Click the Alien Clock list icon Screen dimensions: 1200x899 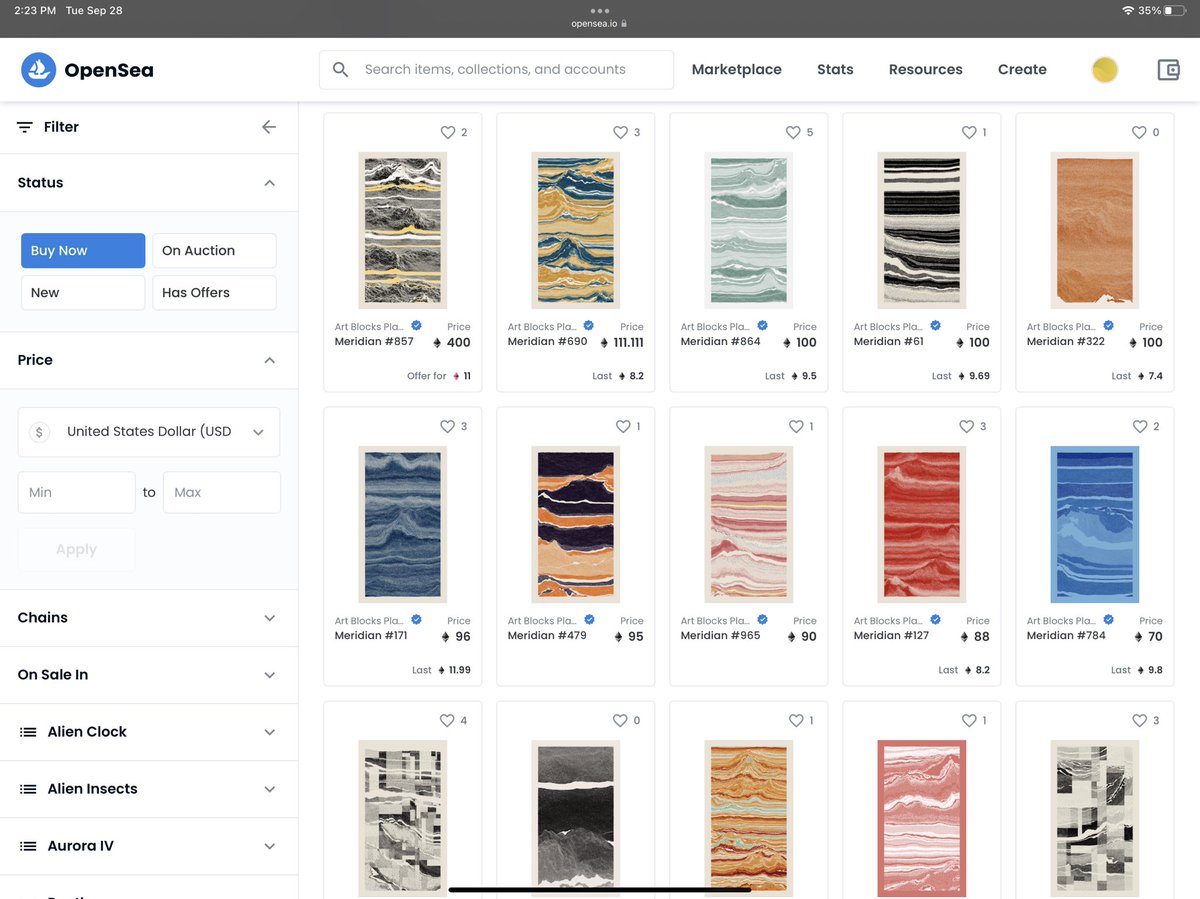click(x=28, y=732)
